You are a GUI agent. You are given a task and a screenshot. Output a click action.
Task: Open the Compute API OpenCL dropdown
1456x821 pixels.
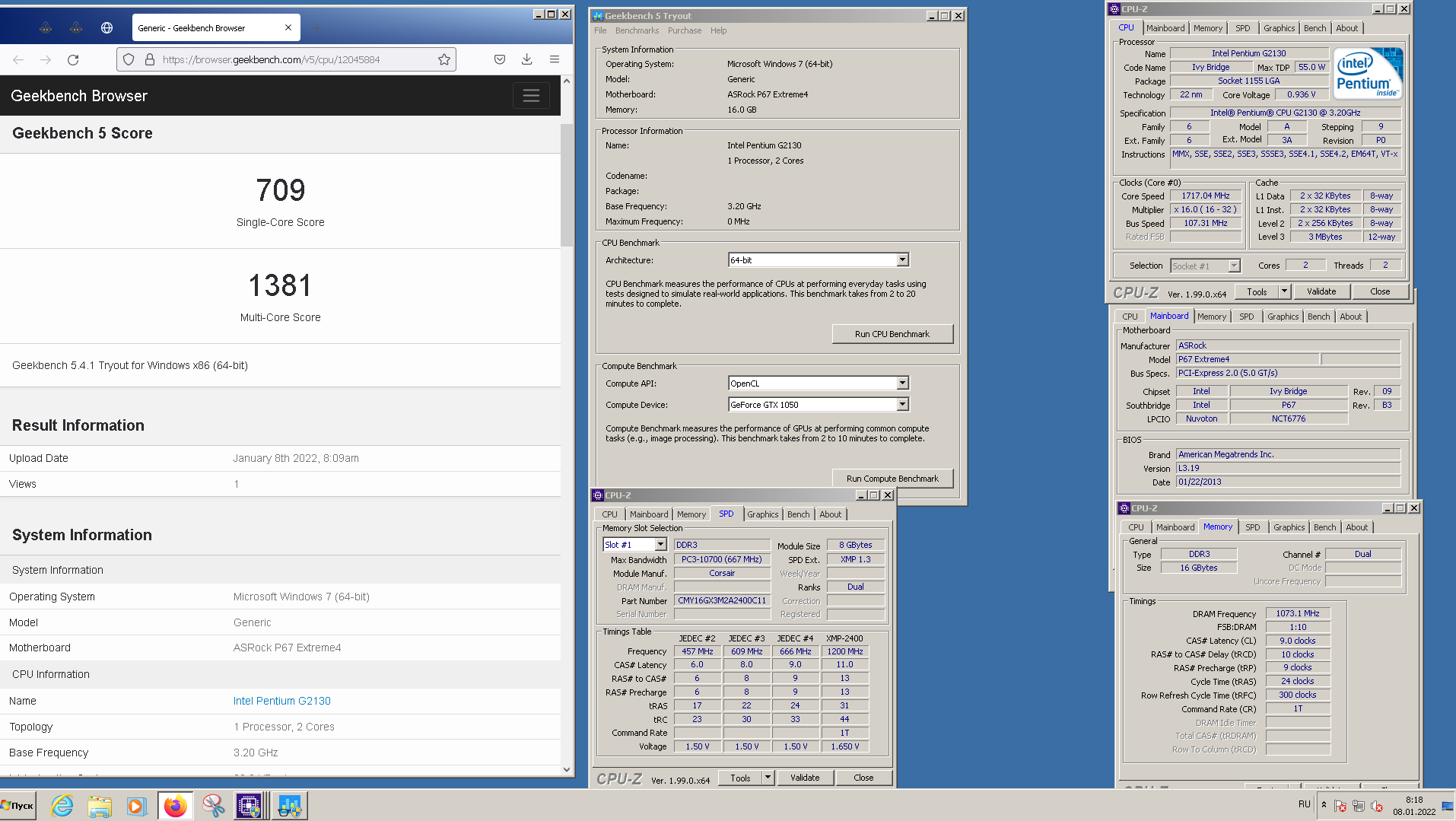click(x=902, y=383)
